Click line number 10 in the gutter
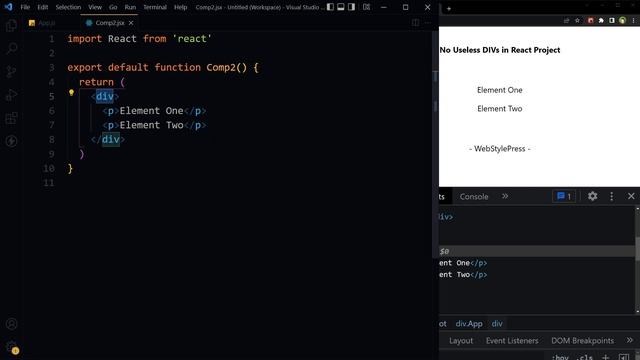 click(49, 168)
